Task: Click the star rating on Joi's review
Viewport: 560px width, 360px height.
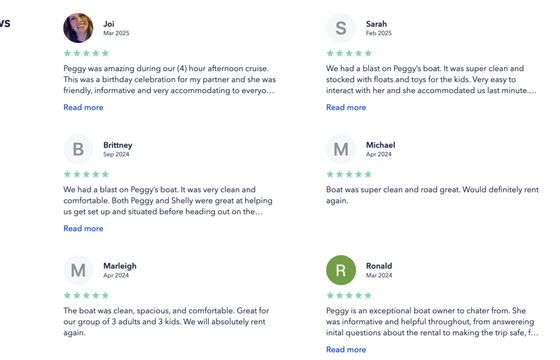Action: tap(86, 53)
